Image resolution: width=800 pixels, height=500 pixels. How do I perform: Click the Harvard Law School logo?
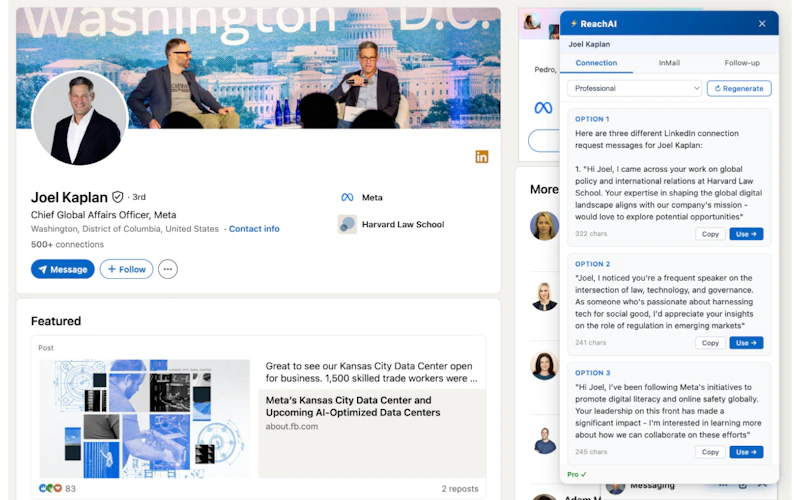click(x=347, y=224)
